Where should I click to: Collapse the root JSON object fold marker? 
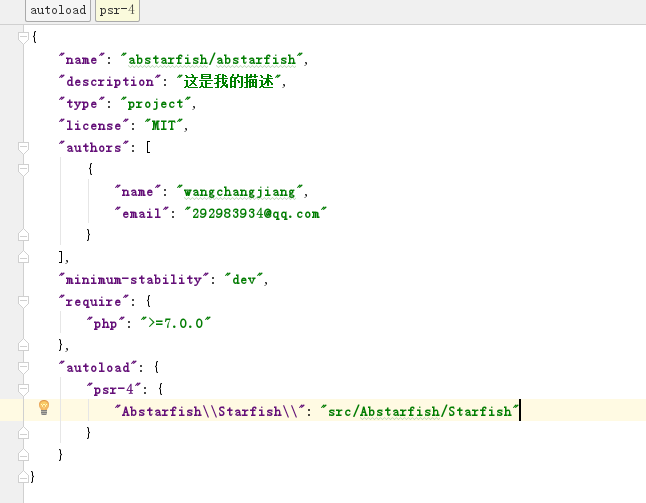tap(23, 37)
